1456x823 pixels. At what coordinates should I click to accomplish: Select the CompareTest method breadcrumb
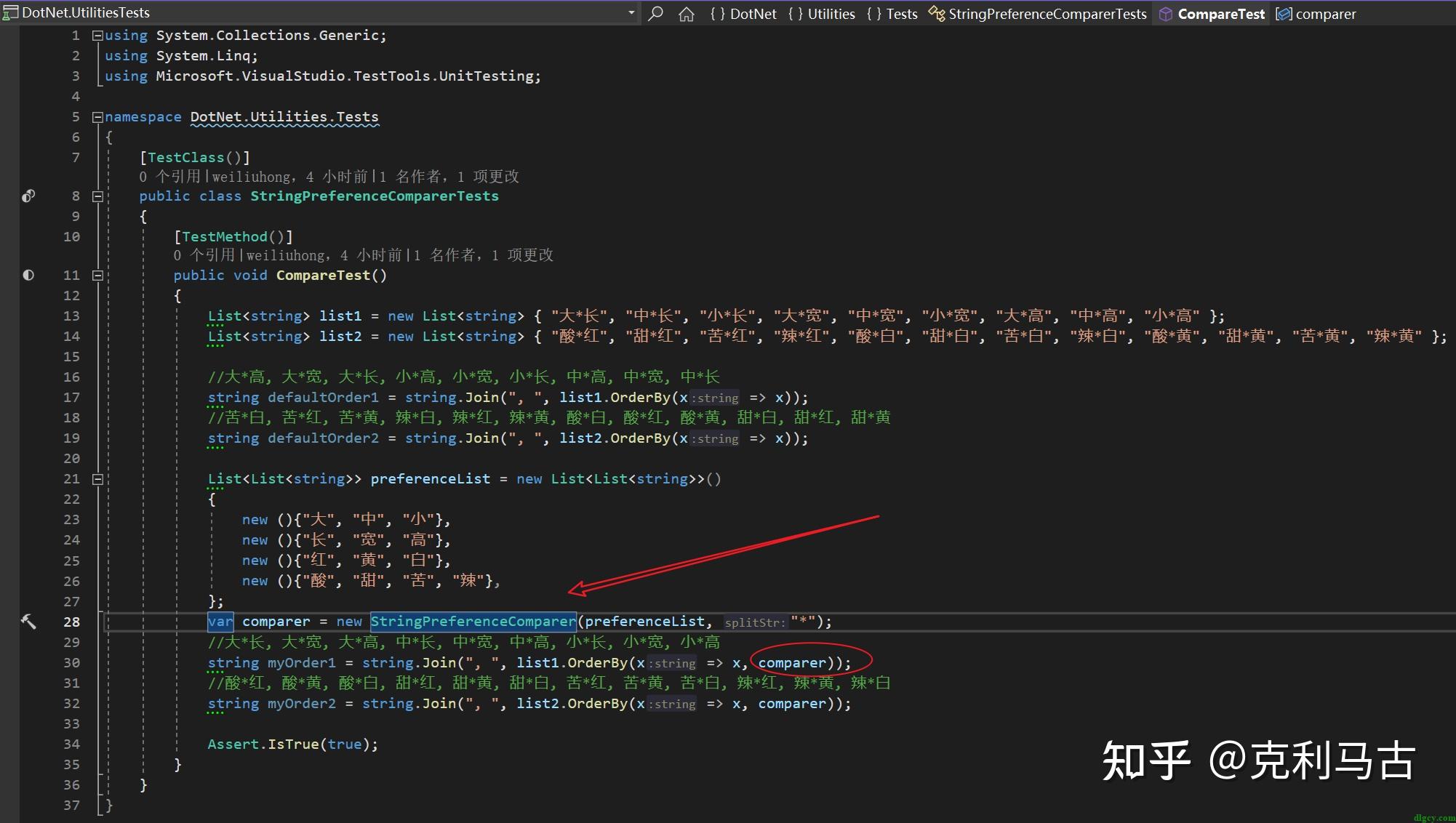pyautogui.click(x=1212, y=14)
